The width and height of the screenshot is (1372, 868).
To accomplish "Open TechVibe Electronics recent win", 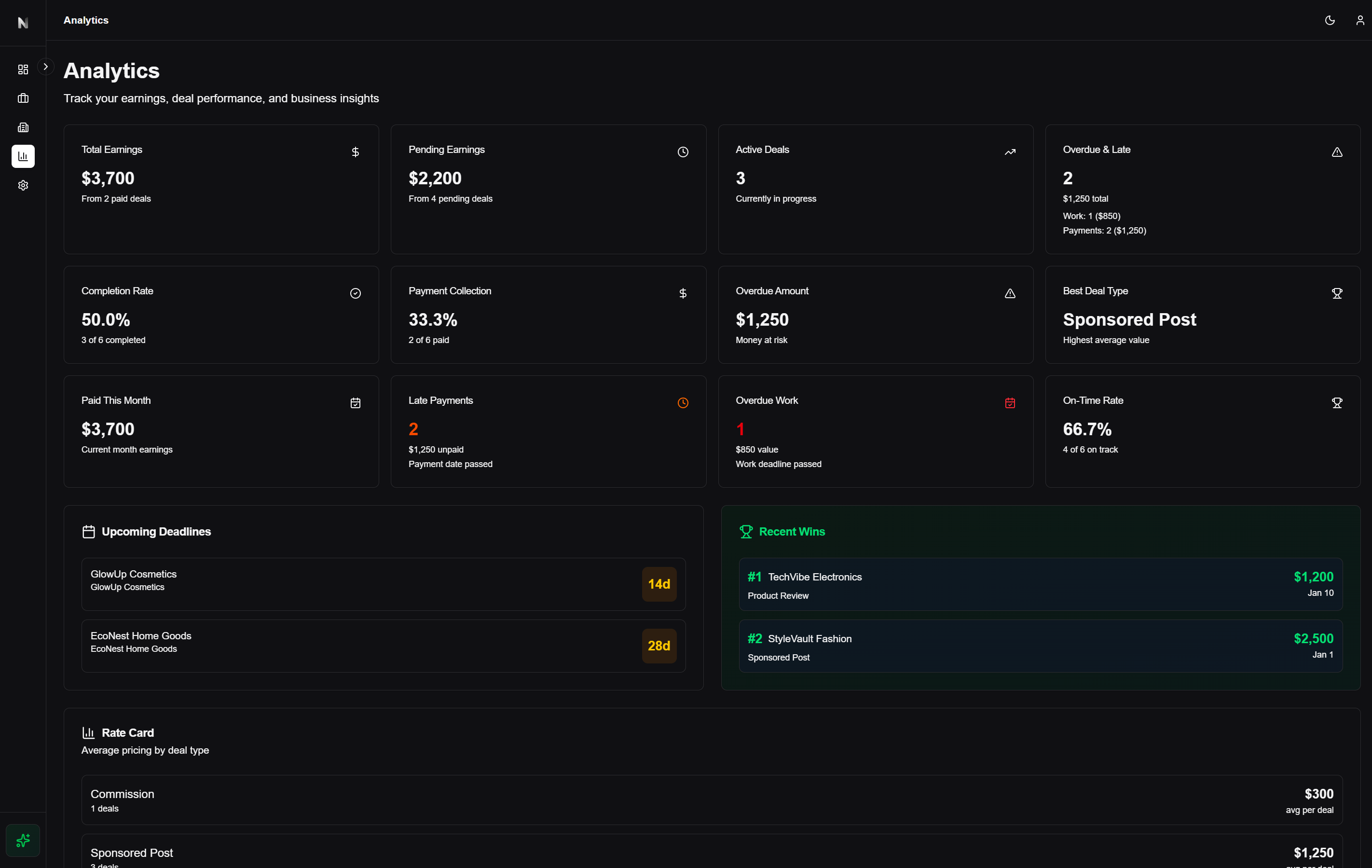I will 1040,584.
